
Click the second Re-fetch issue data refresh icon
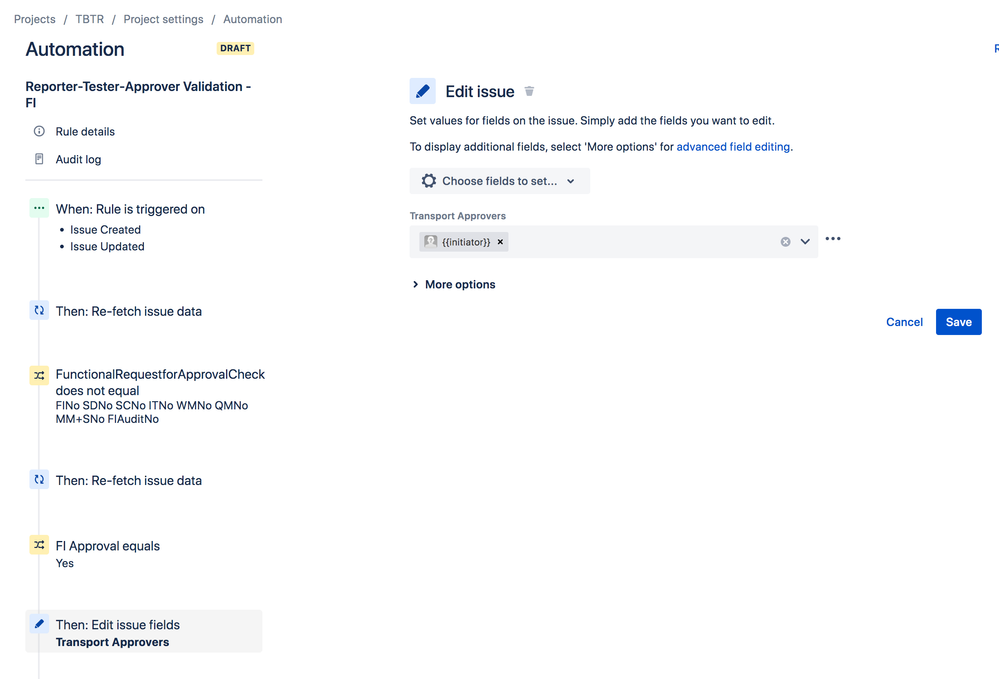coord(39,480)
